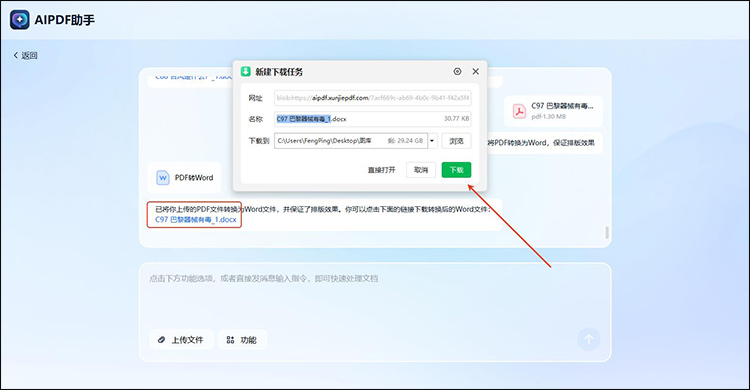Click 直接打开 to open directly
The width and height of the screenshot is (750, 390).
382,170
